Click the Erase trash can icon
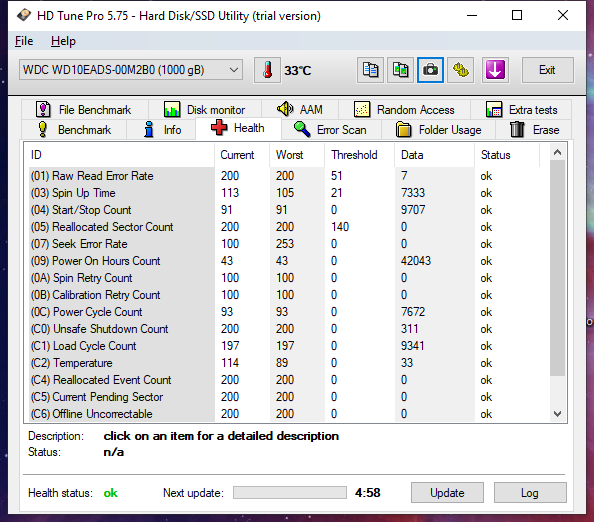 tap(517, 130)
